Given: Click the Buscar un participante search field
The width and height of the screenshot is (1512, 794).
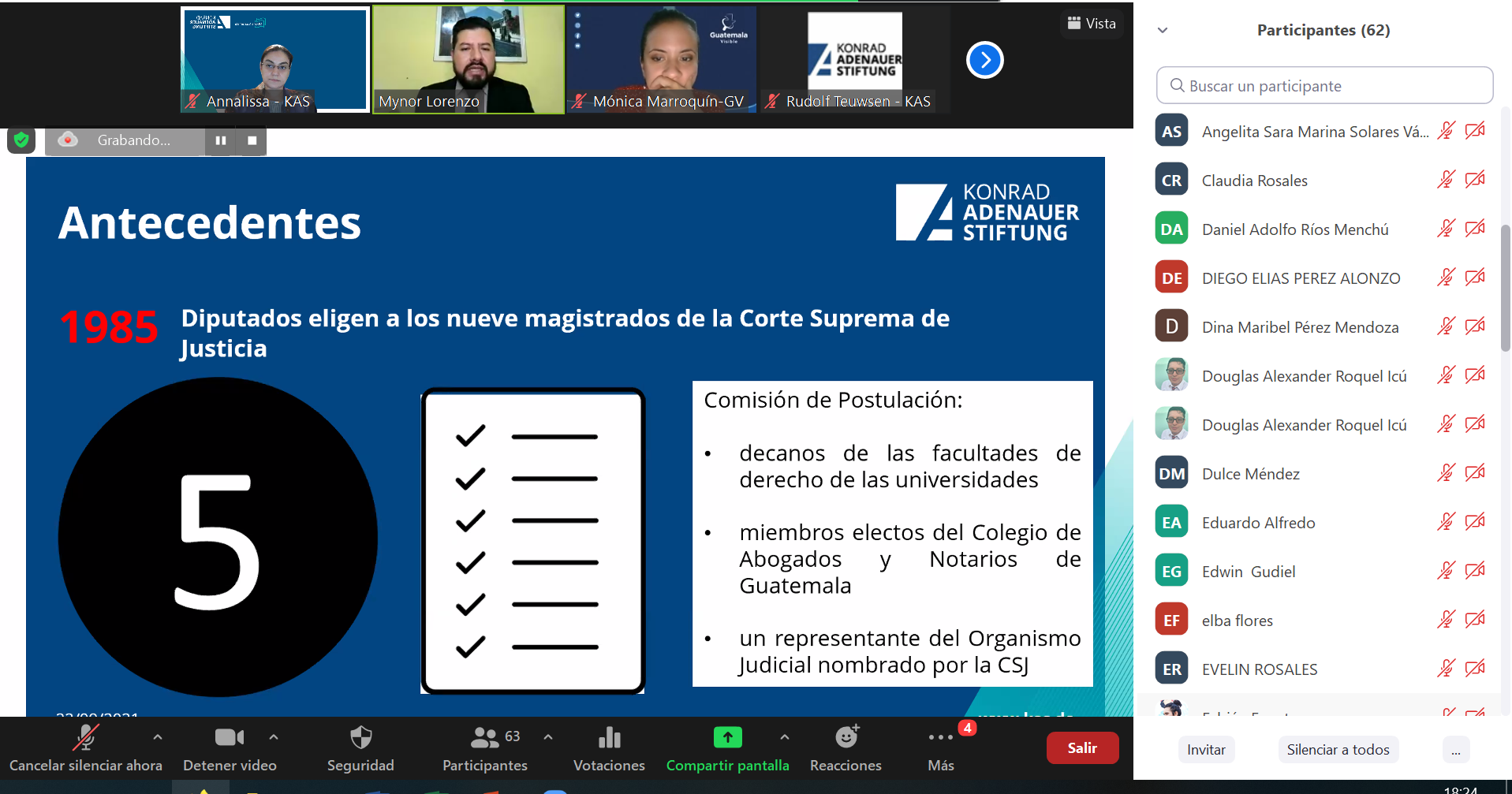Looking at the screenshot, I should 1324,86.
